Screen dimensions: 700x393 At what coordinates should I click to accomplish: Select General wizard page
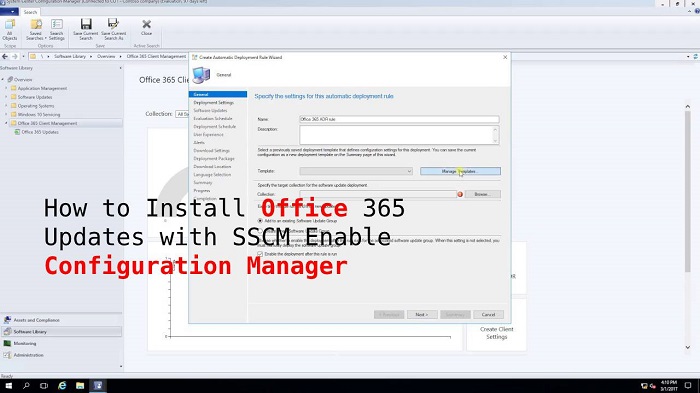click(217, 94)
